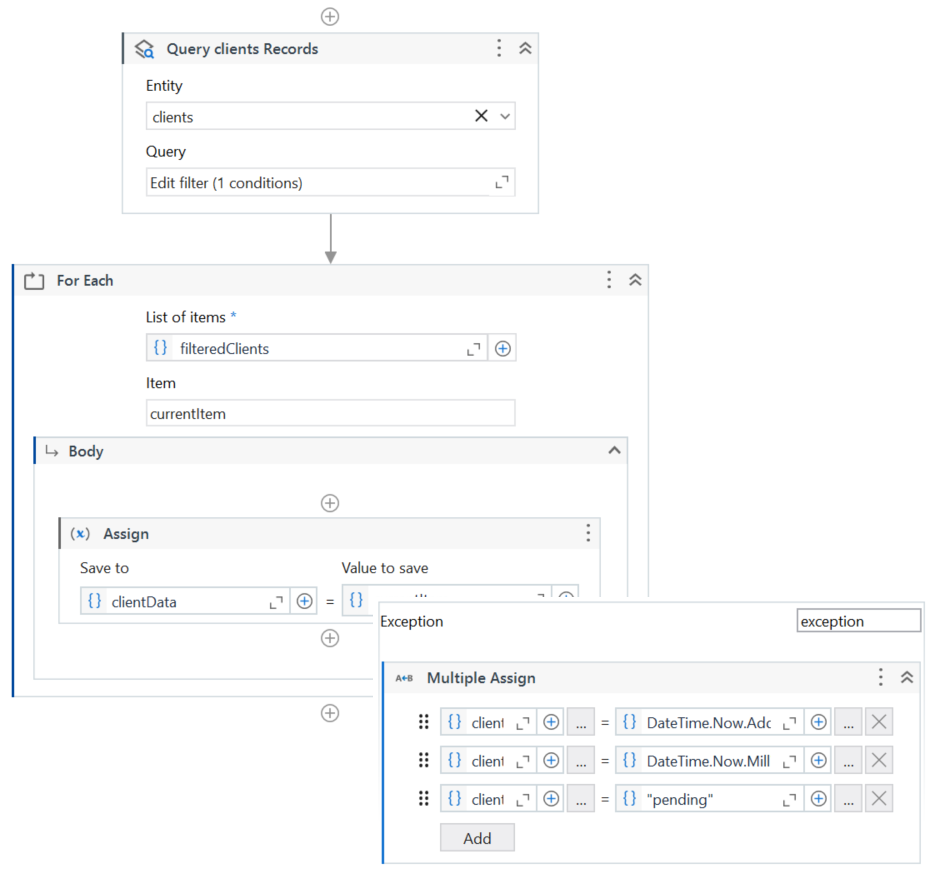Viewport: 937px width, 892px height.
Task: Collapse the Query clients Records activity
Action: tap(525, 49)
